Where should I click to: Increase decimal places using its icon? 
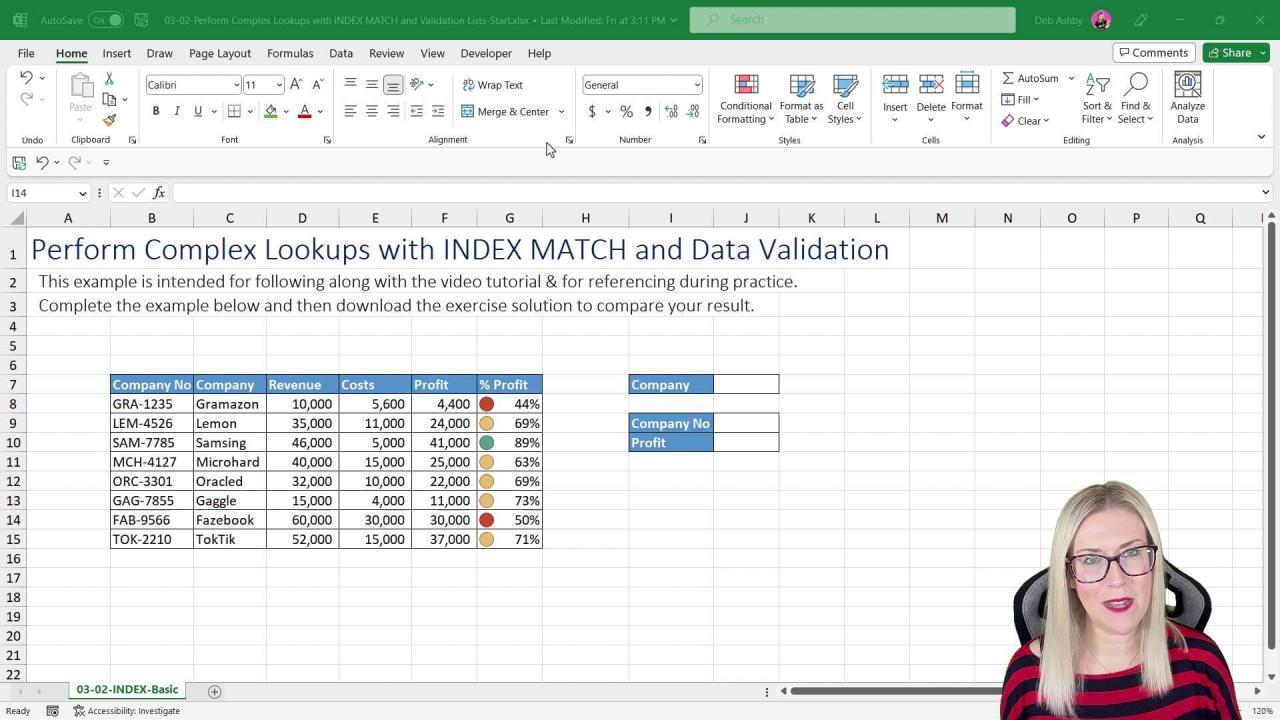point(671,111)
